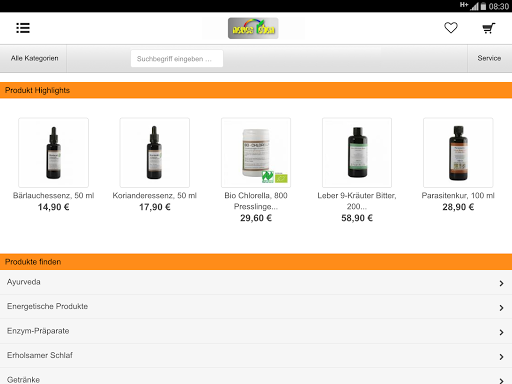Expand Energetische Produkte chevron arrow
512x384 pixels.
tap(501, 308)
